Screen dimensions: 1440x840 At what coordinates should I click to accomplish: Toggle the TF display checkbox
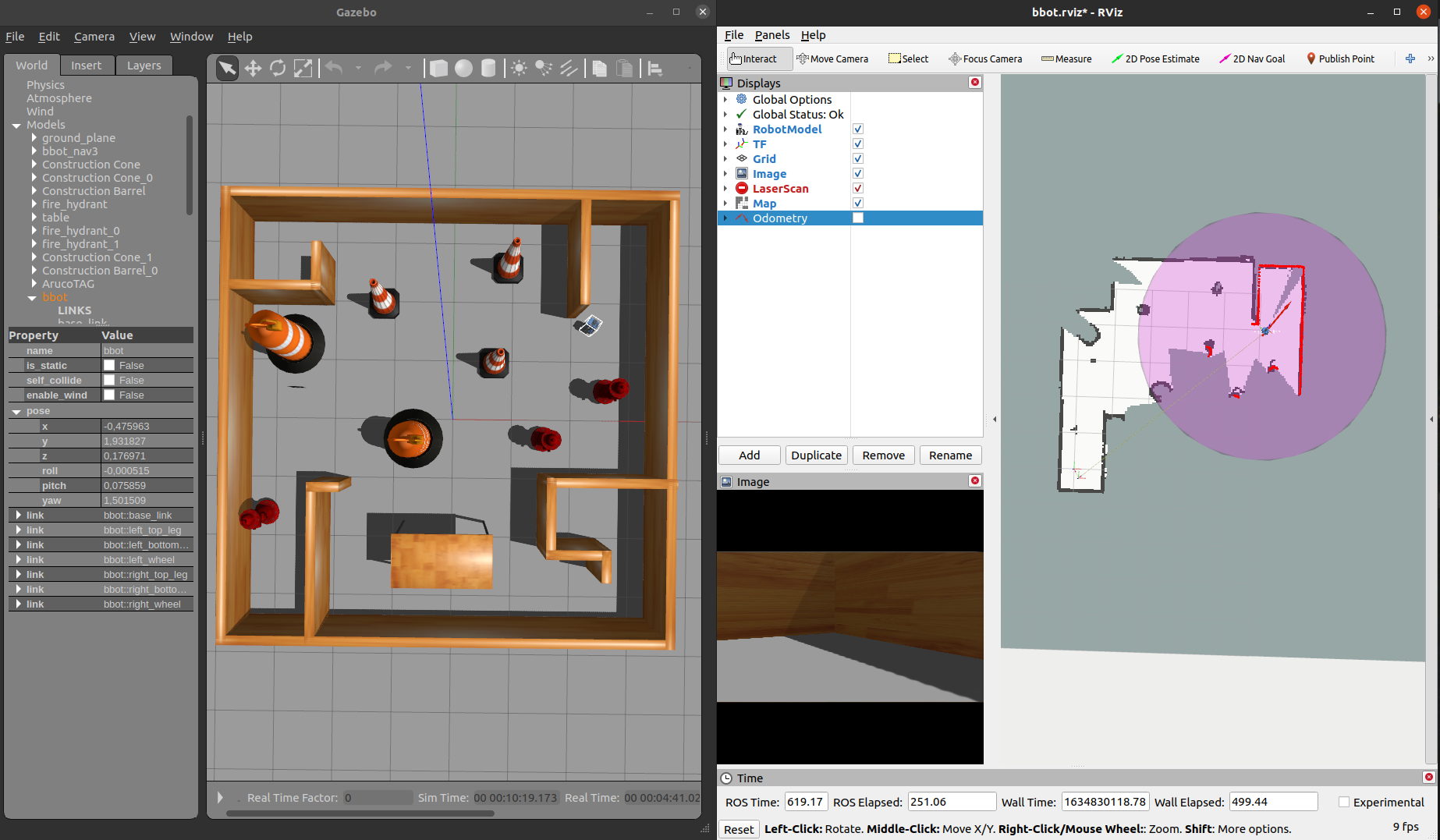pos(858,144)
